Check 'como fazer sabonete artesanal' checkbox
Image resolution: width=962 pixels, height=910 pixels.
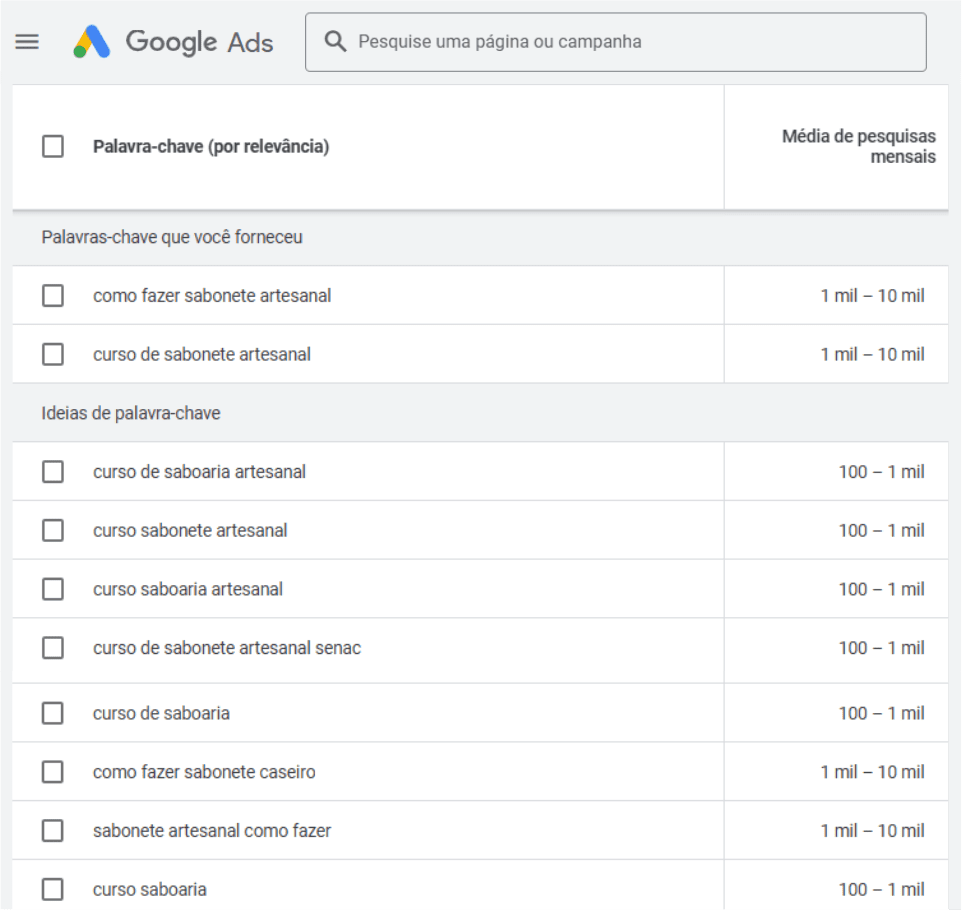click(53, 296)
